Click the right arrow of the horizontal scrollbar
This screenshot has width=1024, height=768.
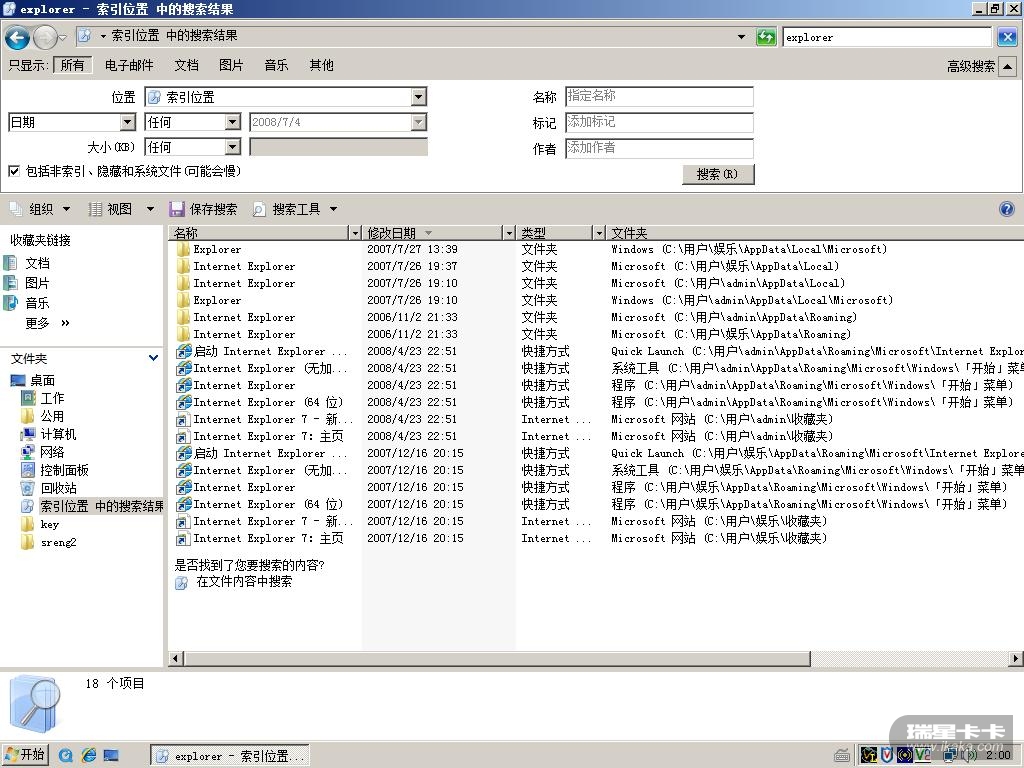tap(1016, 658)
